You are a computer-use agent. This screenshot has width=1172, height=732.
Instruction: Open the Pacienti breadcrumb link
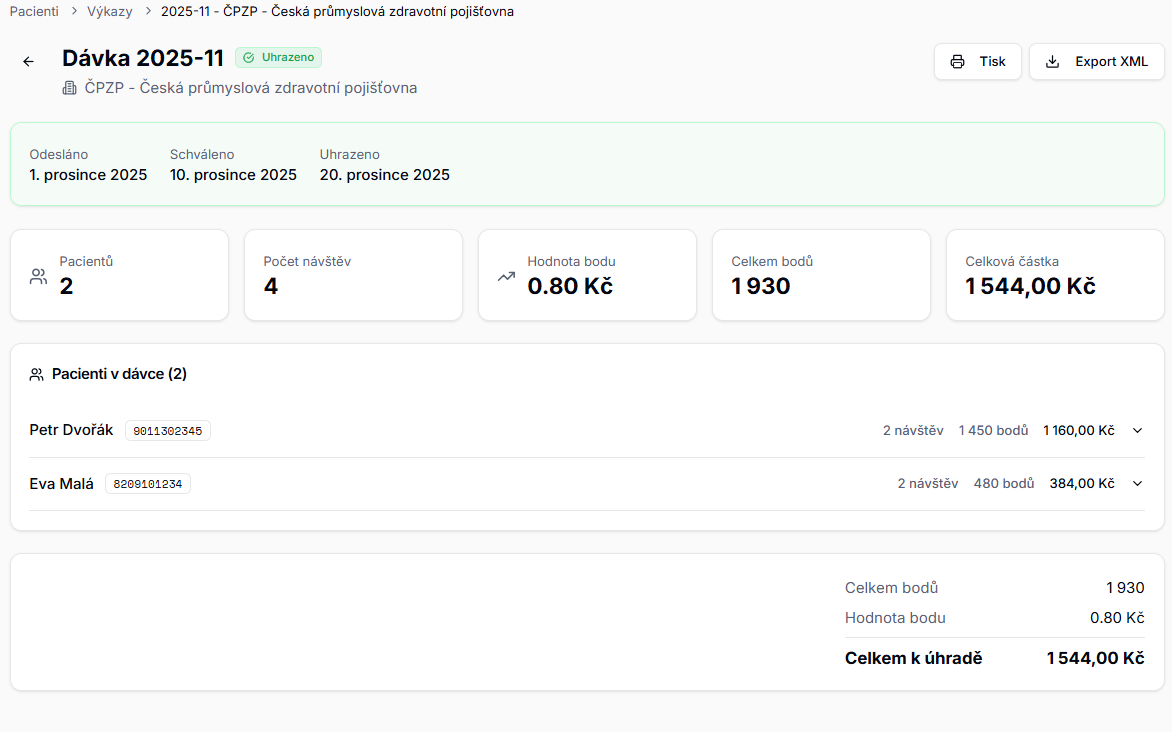coord(34,11)
